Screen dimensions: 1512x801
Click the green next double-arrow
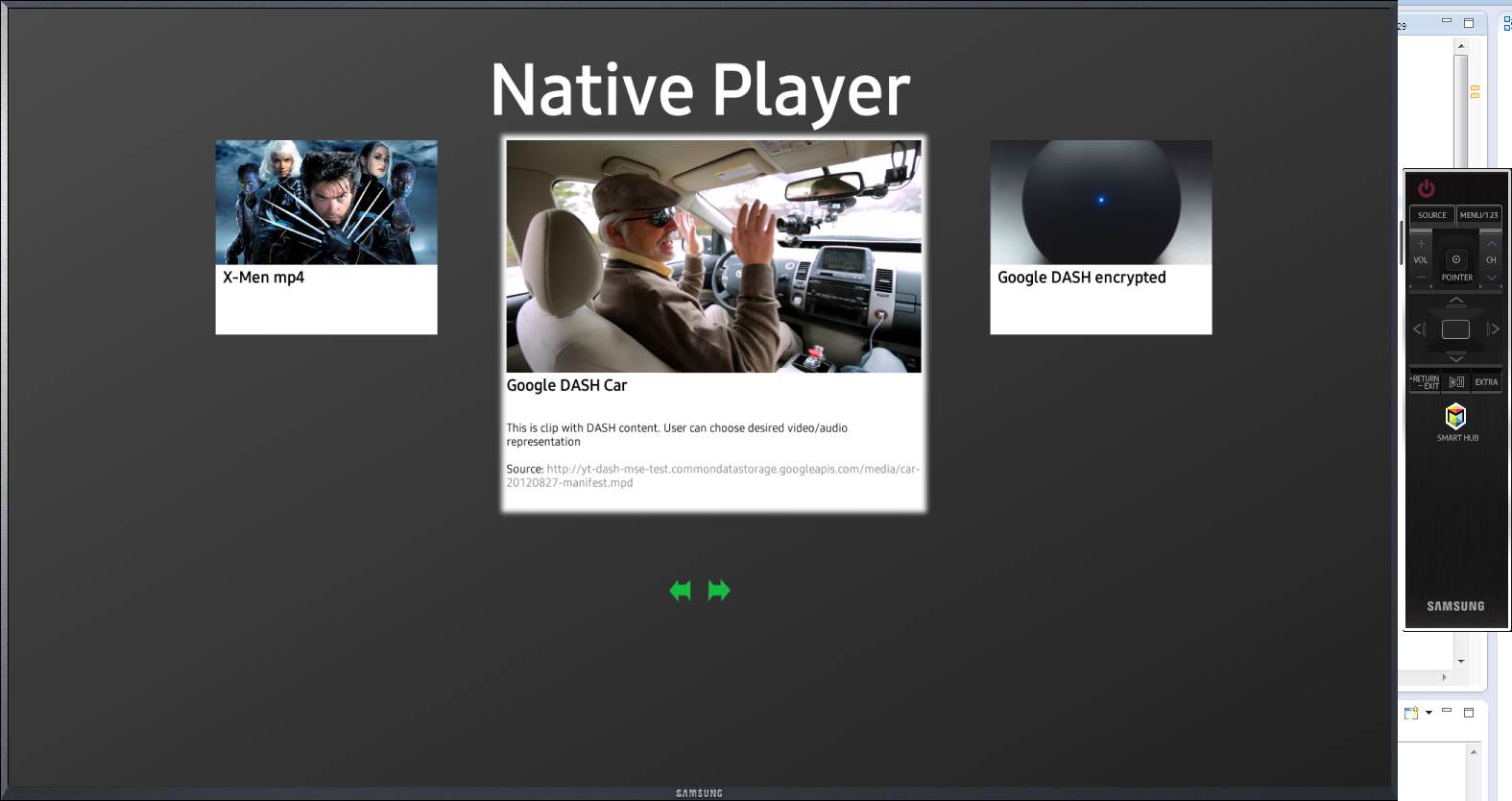pos(719,591)
